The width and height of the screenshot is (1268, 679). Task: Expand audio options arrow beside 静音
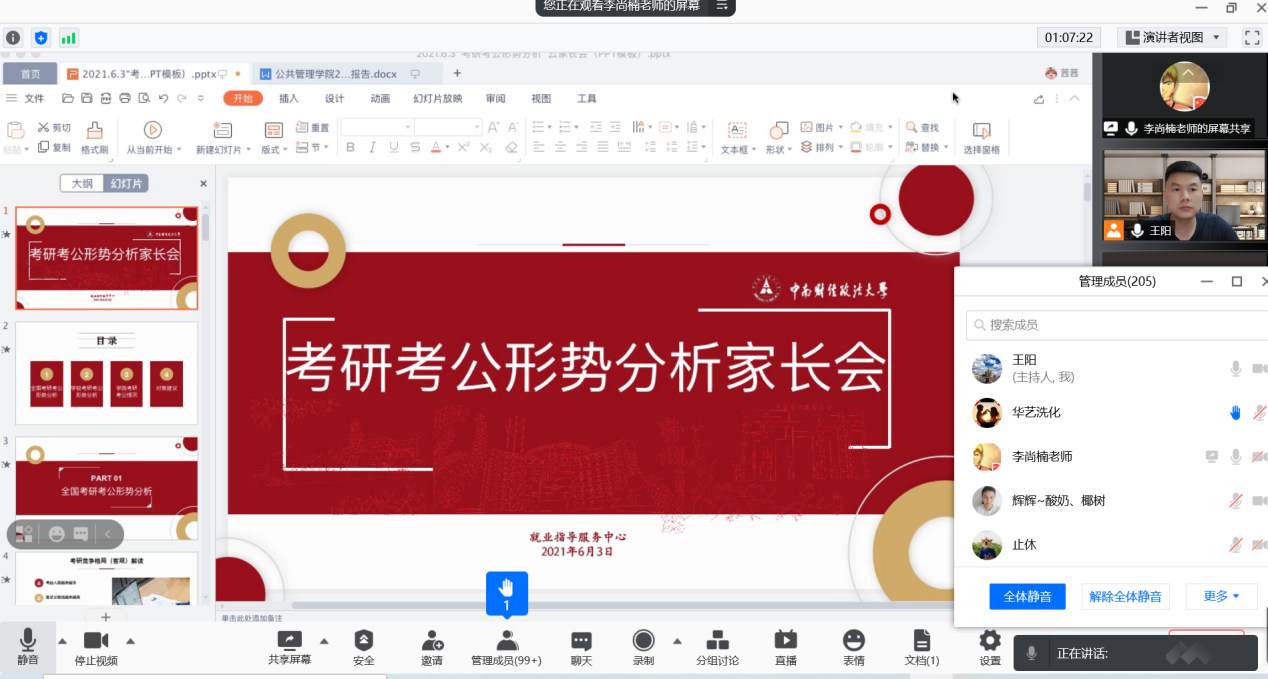click(62, 641)
